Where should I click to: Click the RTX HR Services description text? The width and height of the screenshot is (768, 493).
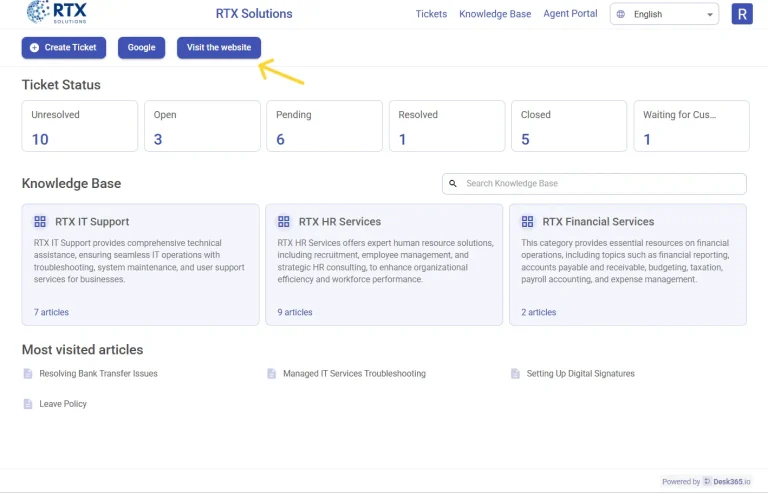[x=385, y=261]
